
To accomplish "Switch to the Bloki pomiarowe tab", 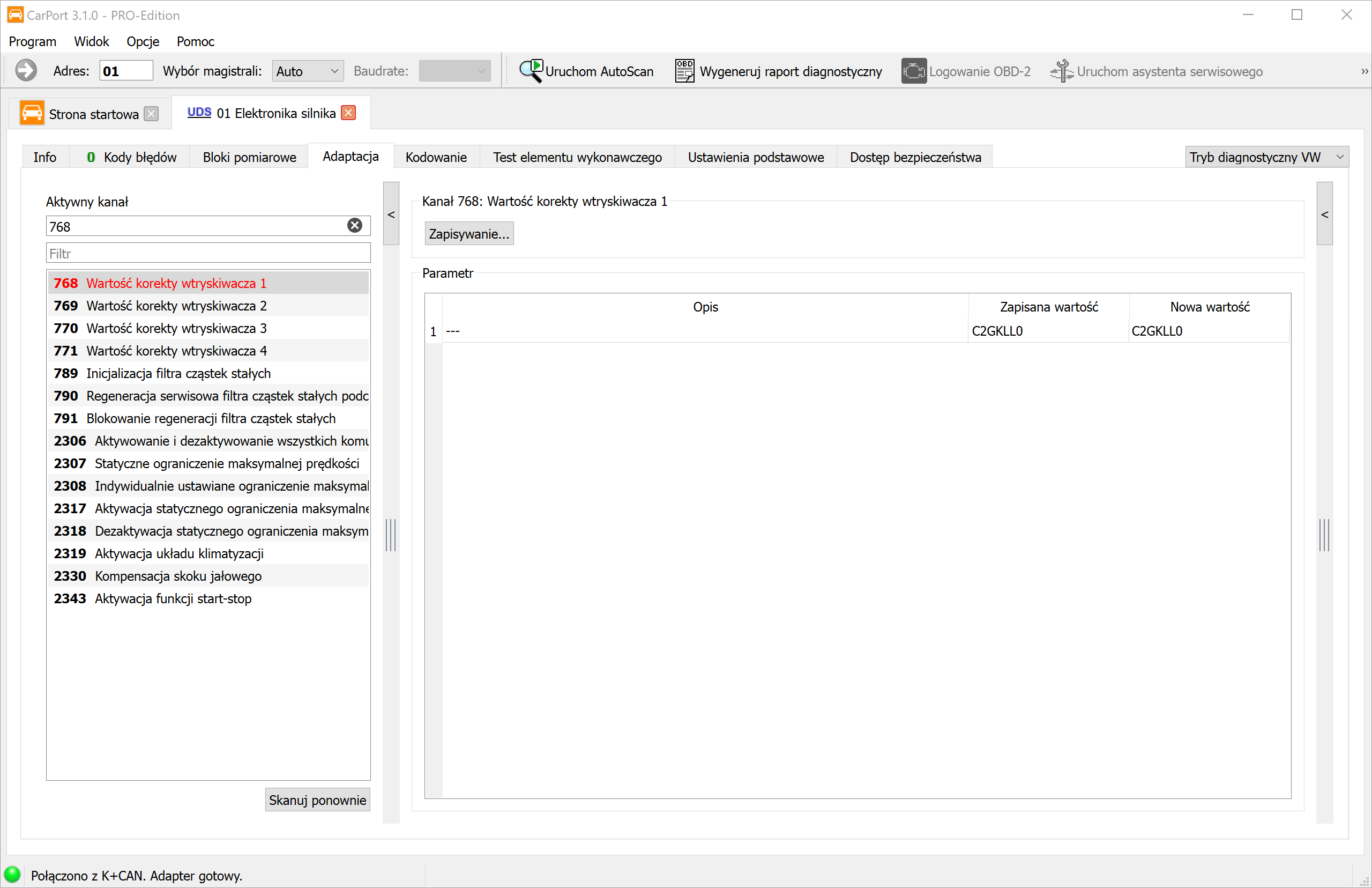I will [250, 157].
